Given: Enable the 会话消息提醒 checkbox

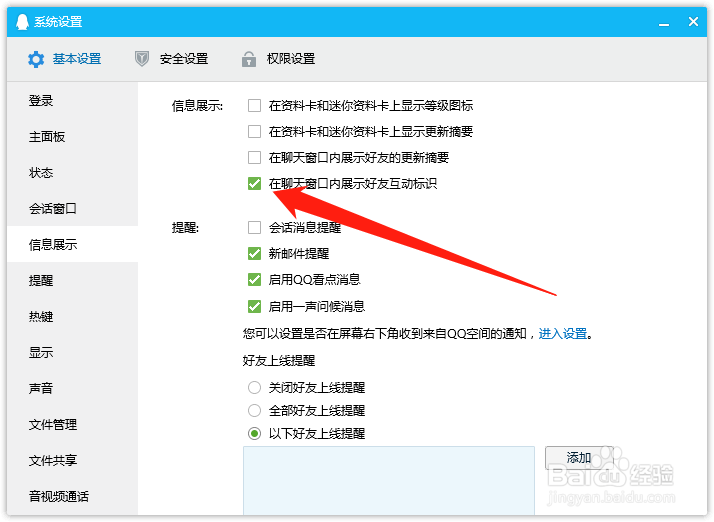Looking at the screenshot, I should click(x=255, y=227).
